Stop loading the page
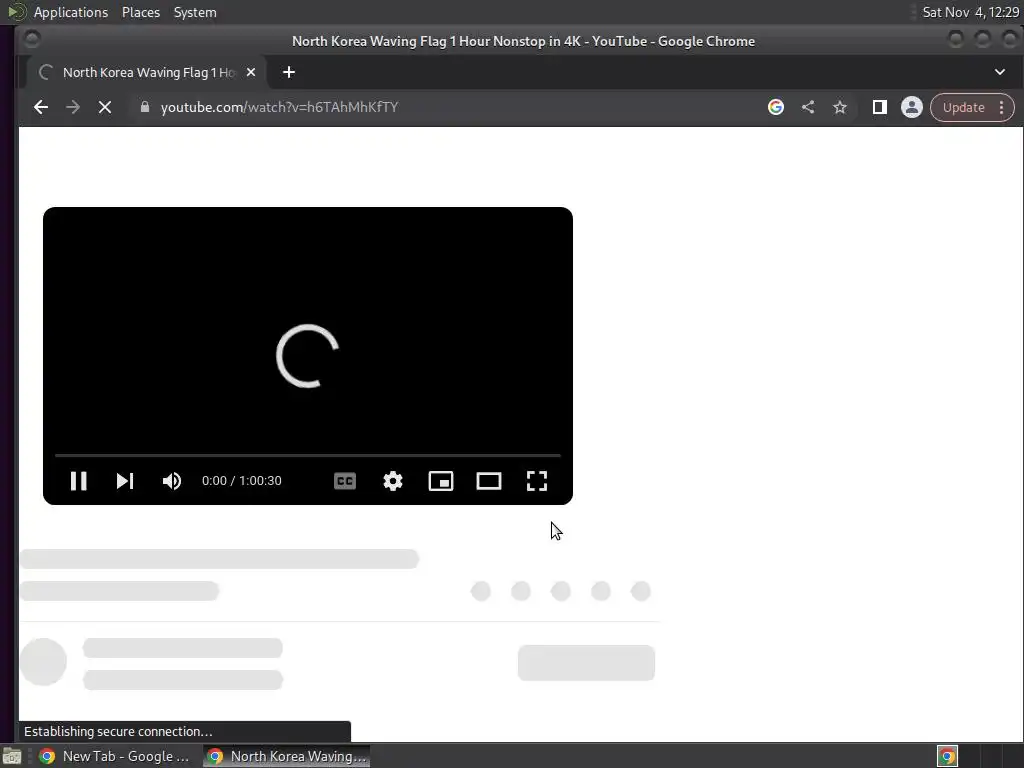This screenshot has width=1024, height=768. point(104,107)
